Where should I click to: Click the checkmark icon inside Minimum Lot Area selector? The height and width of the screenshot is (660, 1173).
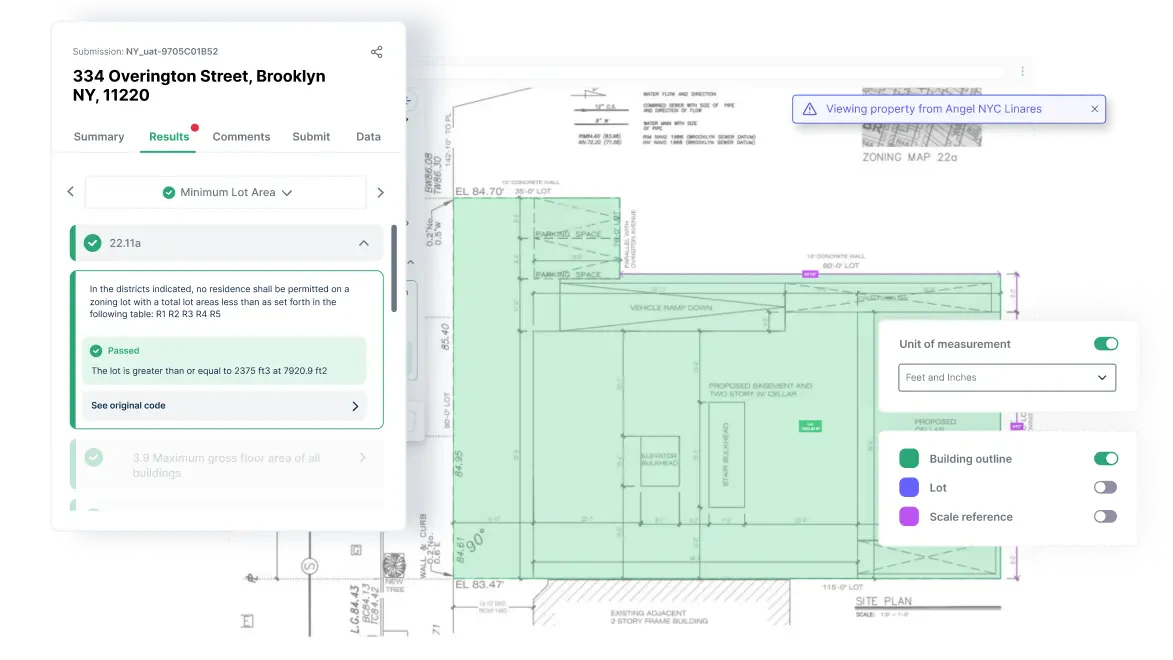(169, 192)
